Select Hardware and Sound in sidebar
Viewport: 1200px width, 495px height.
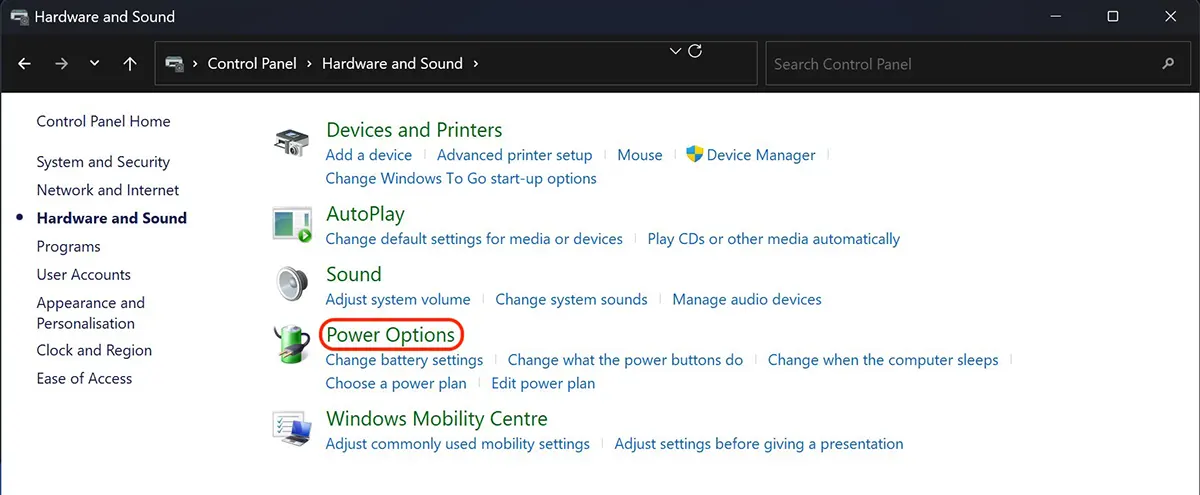click(x=111, y=218)
